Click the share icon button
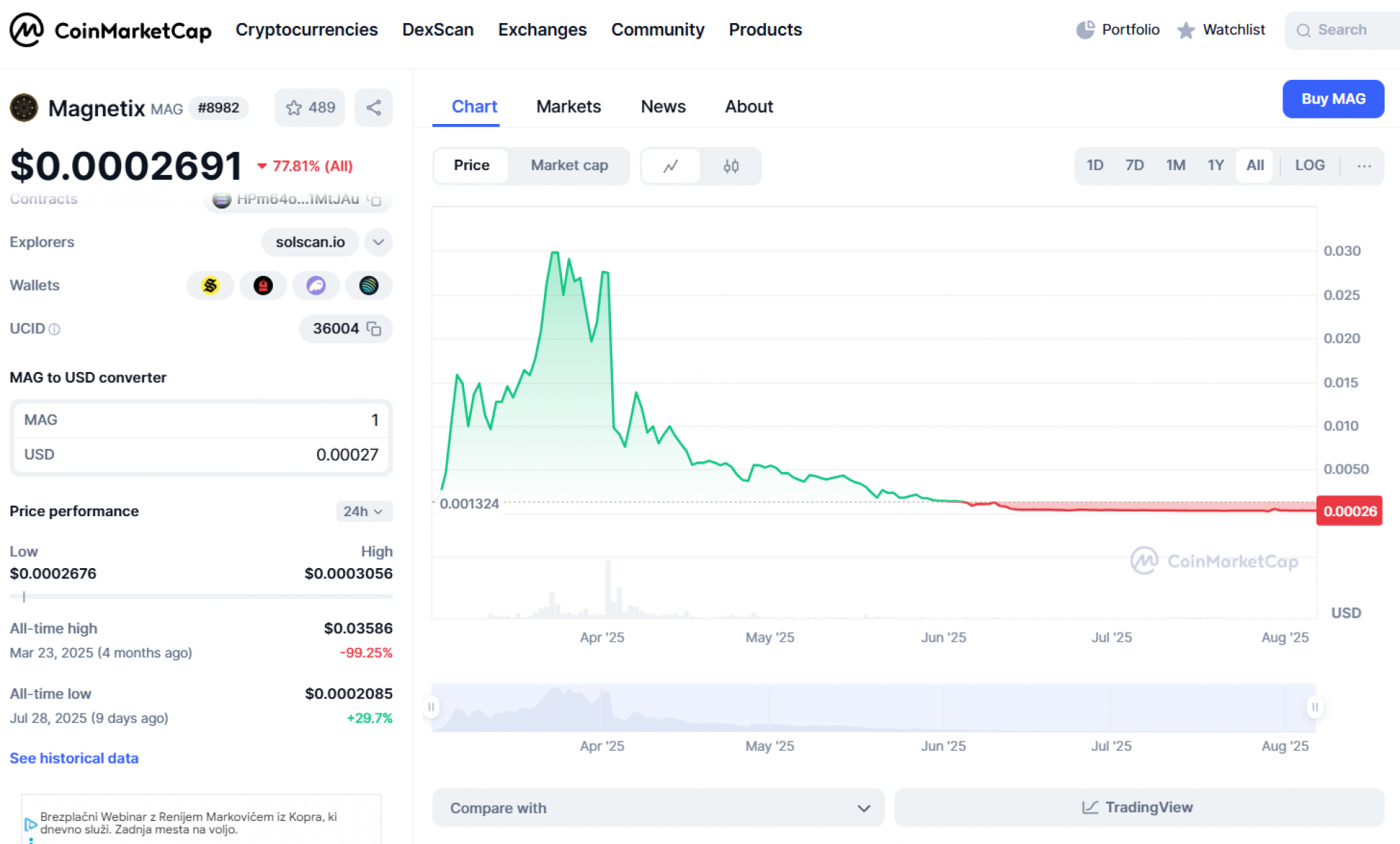Viewport: 1400px width, 844px height. (x=374, y=108)
